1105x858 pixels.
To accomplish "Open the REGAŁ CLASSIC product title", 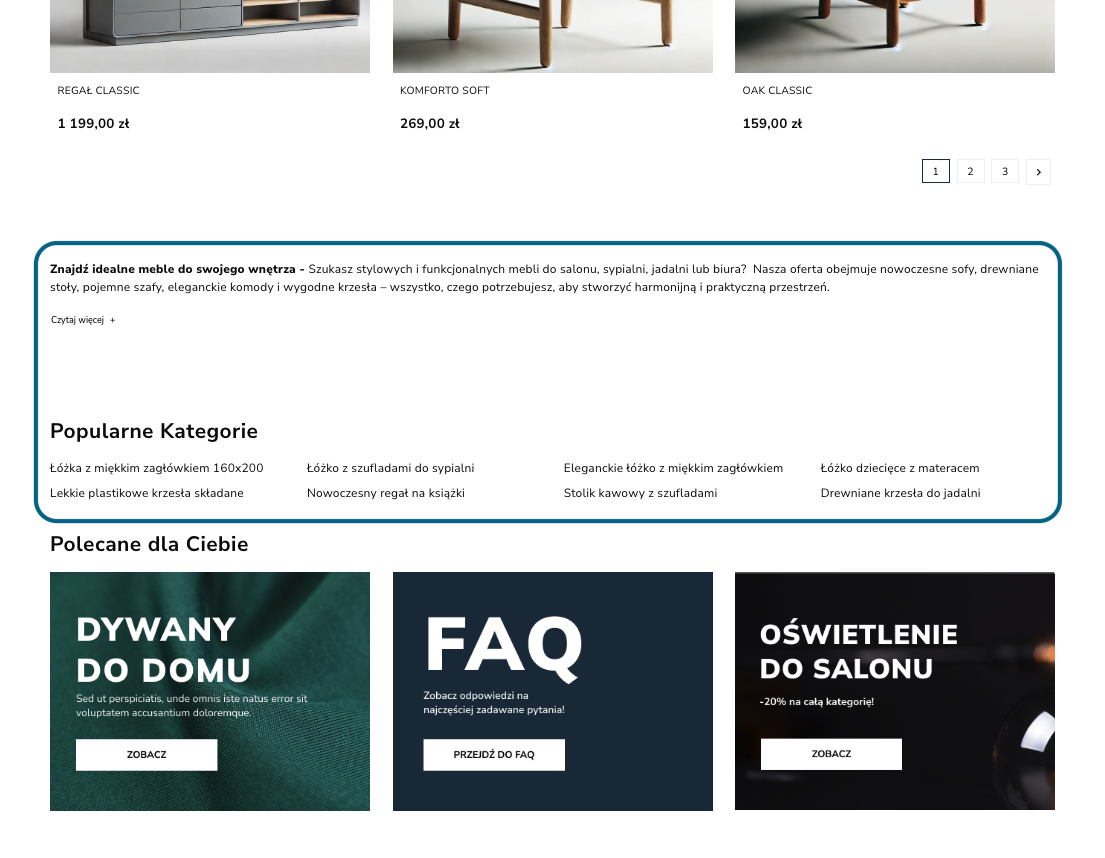I will [x=99, y=90].
